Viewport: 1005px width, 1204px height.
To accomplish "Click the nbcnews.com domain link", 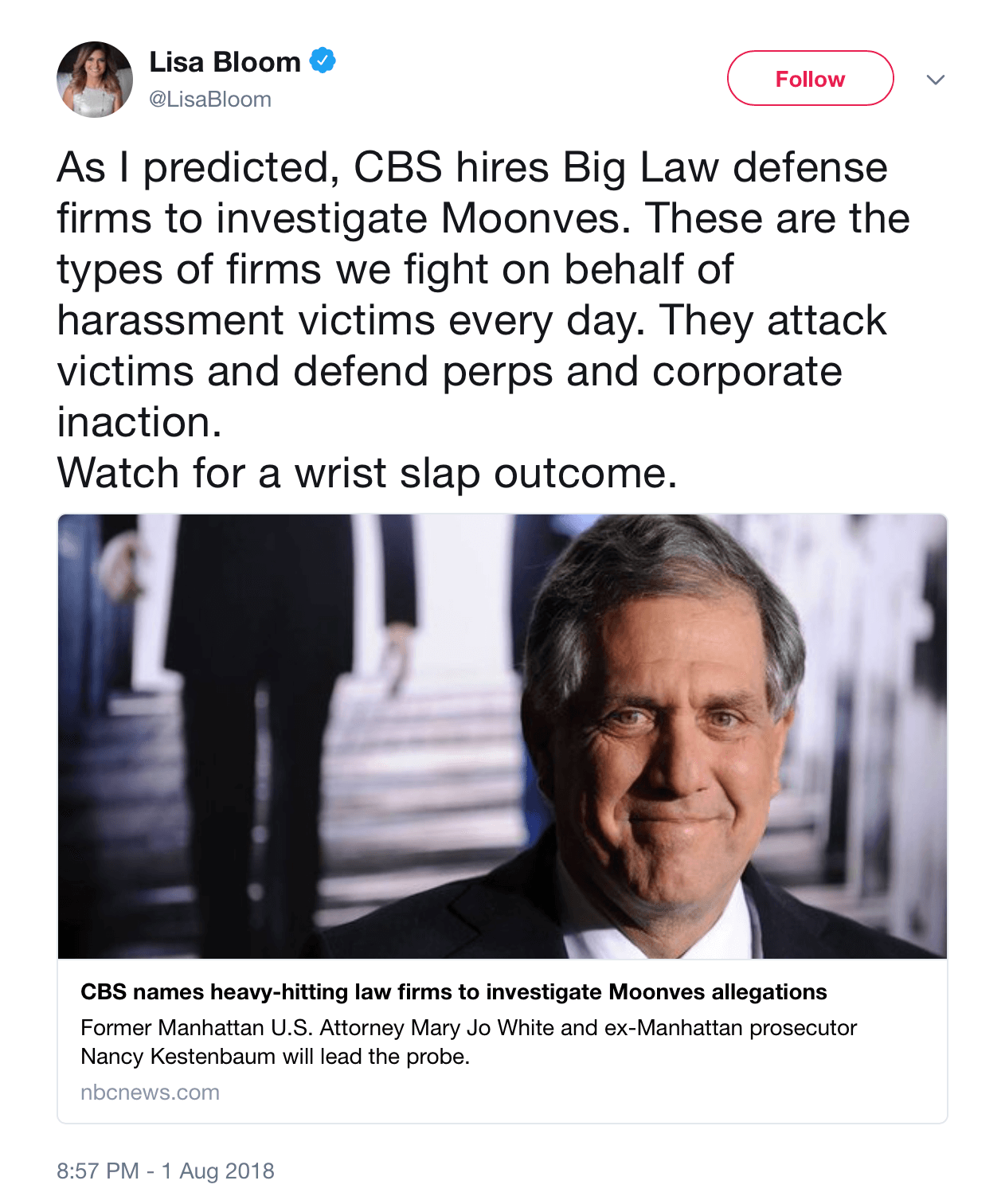I will 150,1093.
